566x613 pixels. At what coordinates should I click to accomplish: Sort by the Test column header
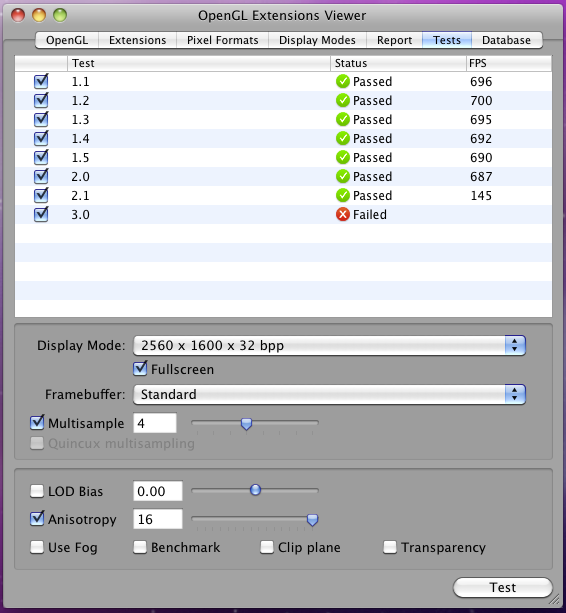click(199, 63)
